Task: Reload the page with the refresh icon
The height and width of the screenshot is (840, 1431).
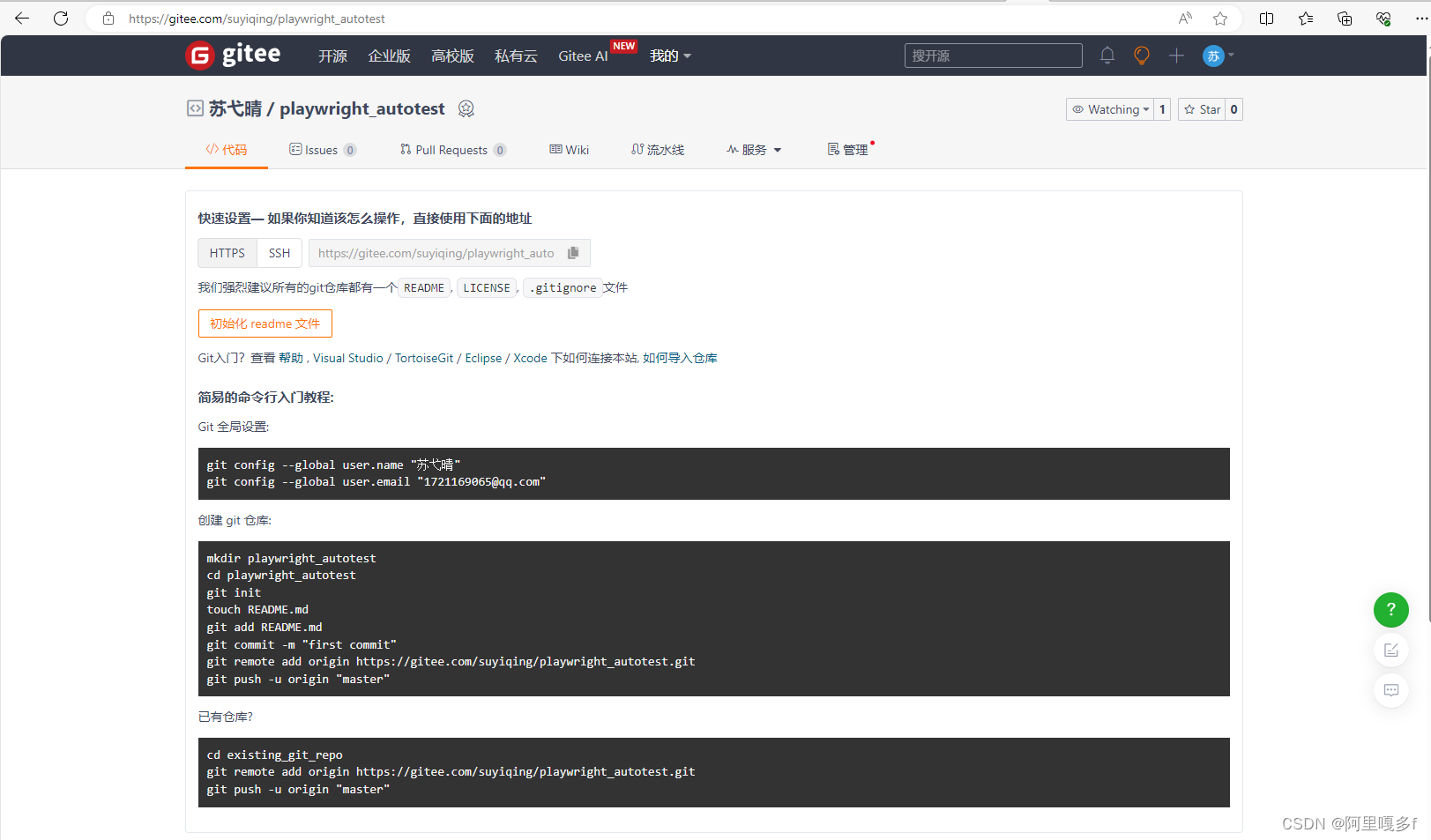Action: coord(61,19)
